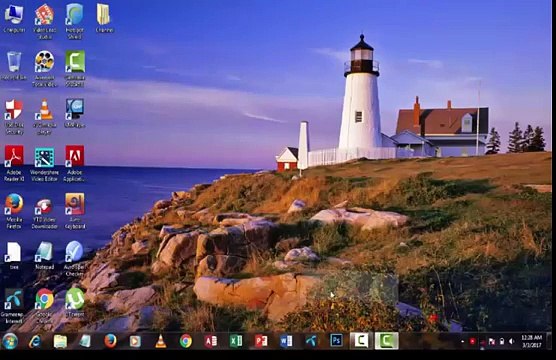Select the blank white file desktop shortcut
556x360 pixels.
point(14,256)
